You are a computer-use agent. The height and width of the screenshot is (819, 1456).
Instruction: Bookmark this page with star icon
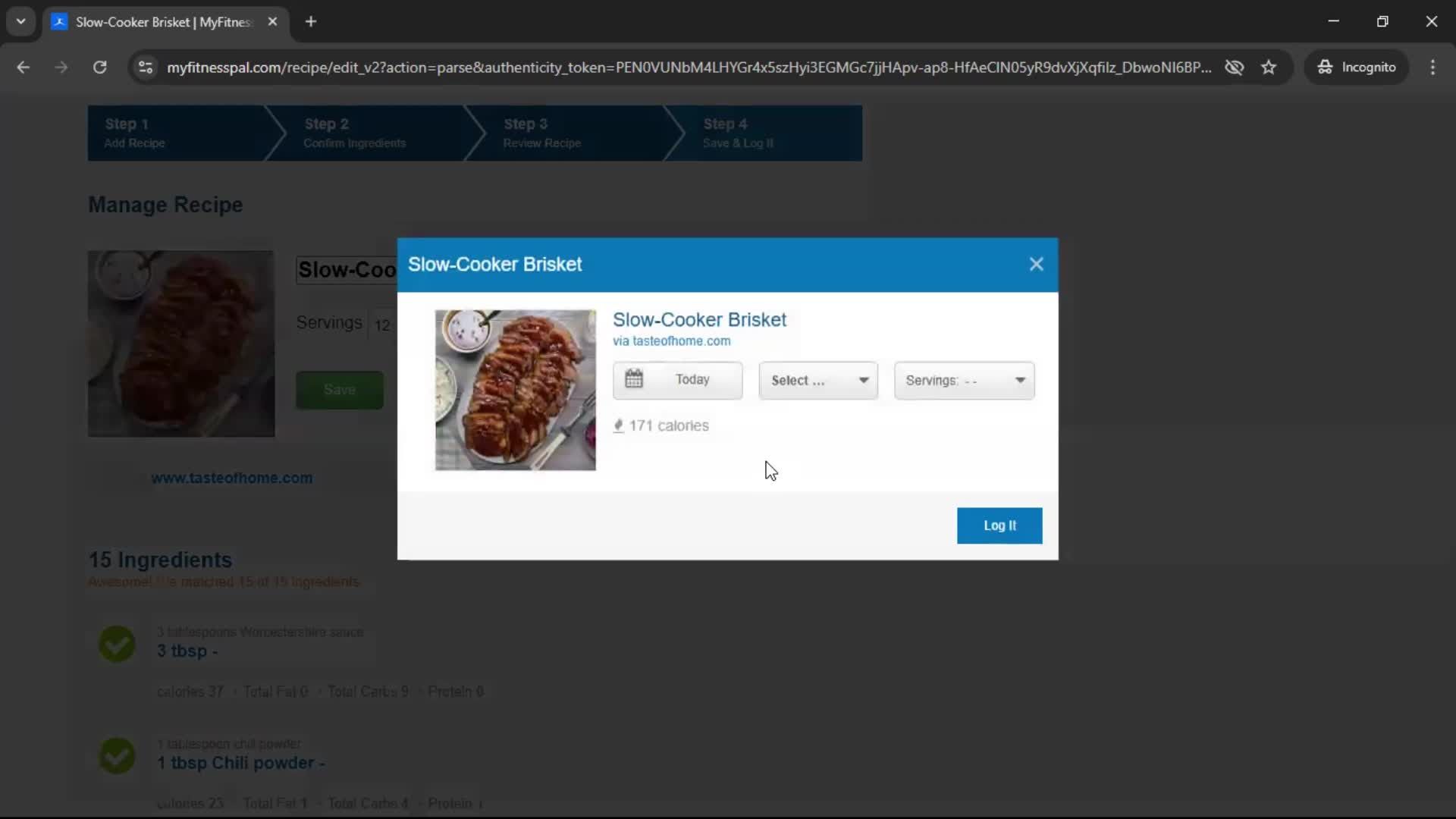pos(1269,67)
